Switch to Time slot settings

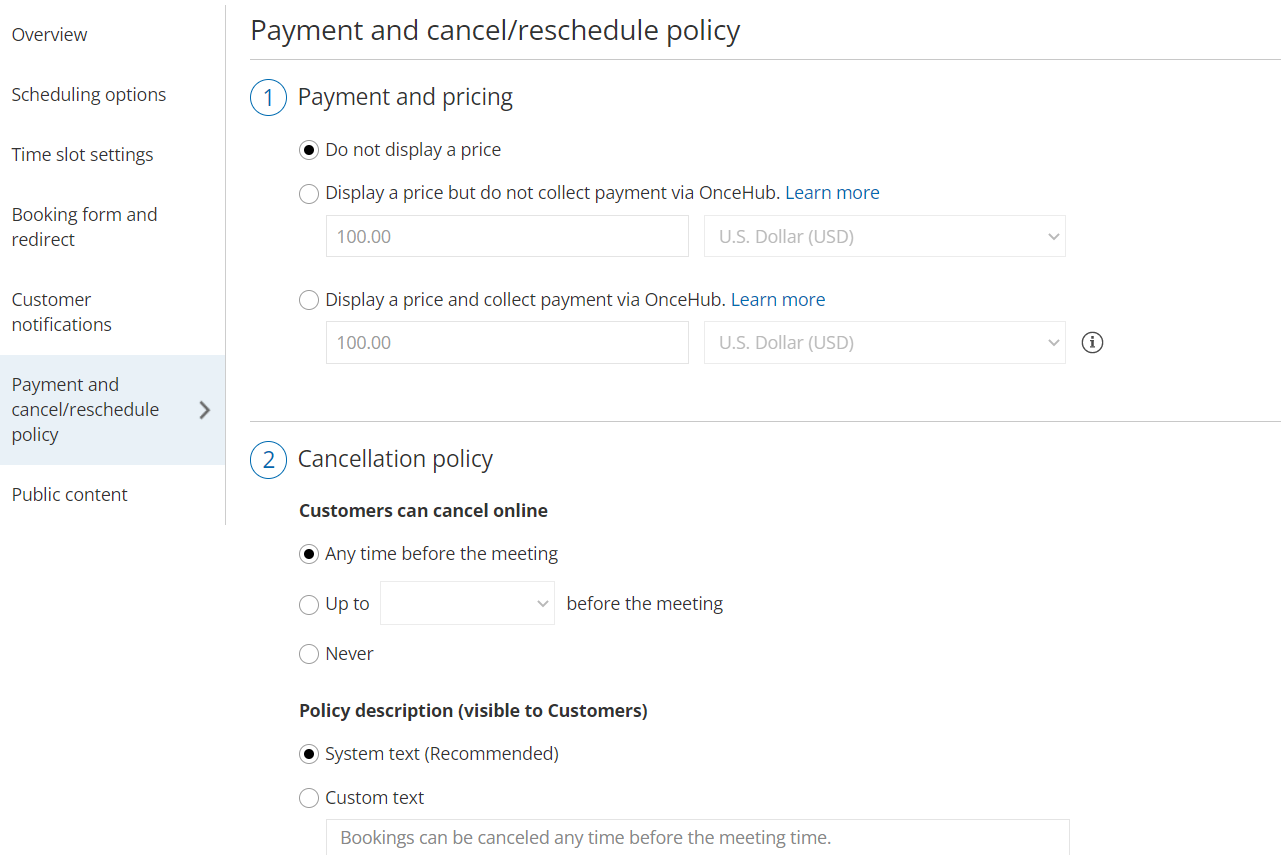(x=83, y=155)
